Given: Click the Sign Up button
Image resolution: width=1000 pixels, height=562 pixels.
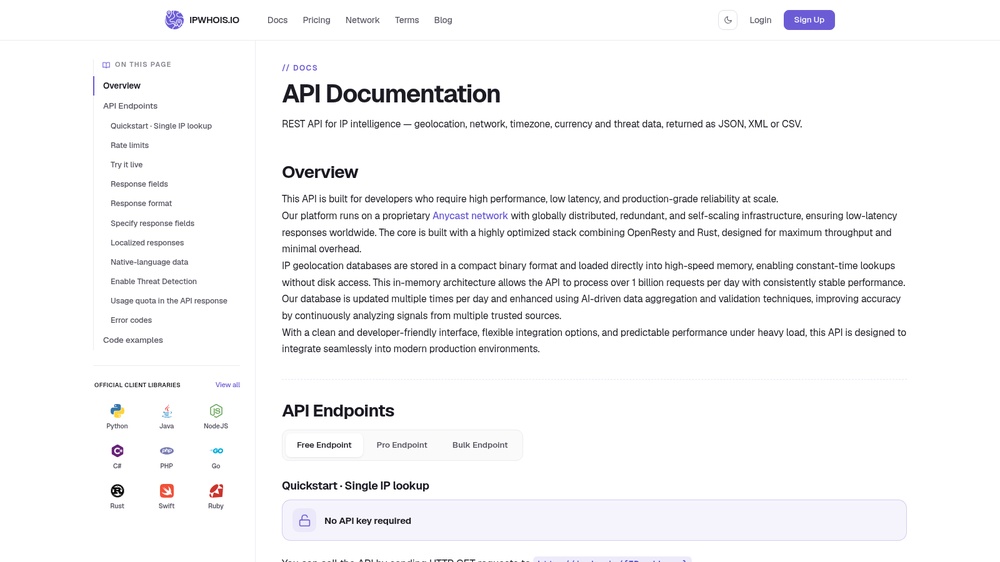Looking at the screenshot, I should (x=809, y=20).
